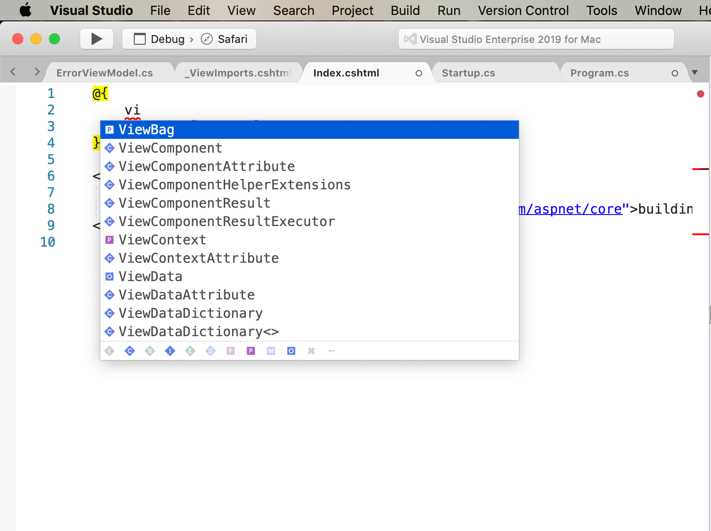Viewport: 711px width, 531px height.
Task: Click the red error indicator dot at editor top-right
Action: [x=701, y=94]
